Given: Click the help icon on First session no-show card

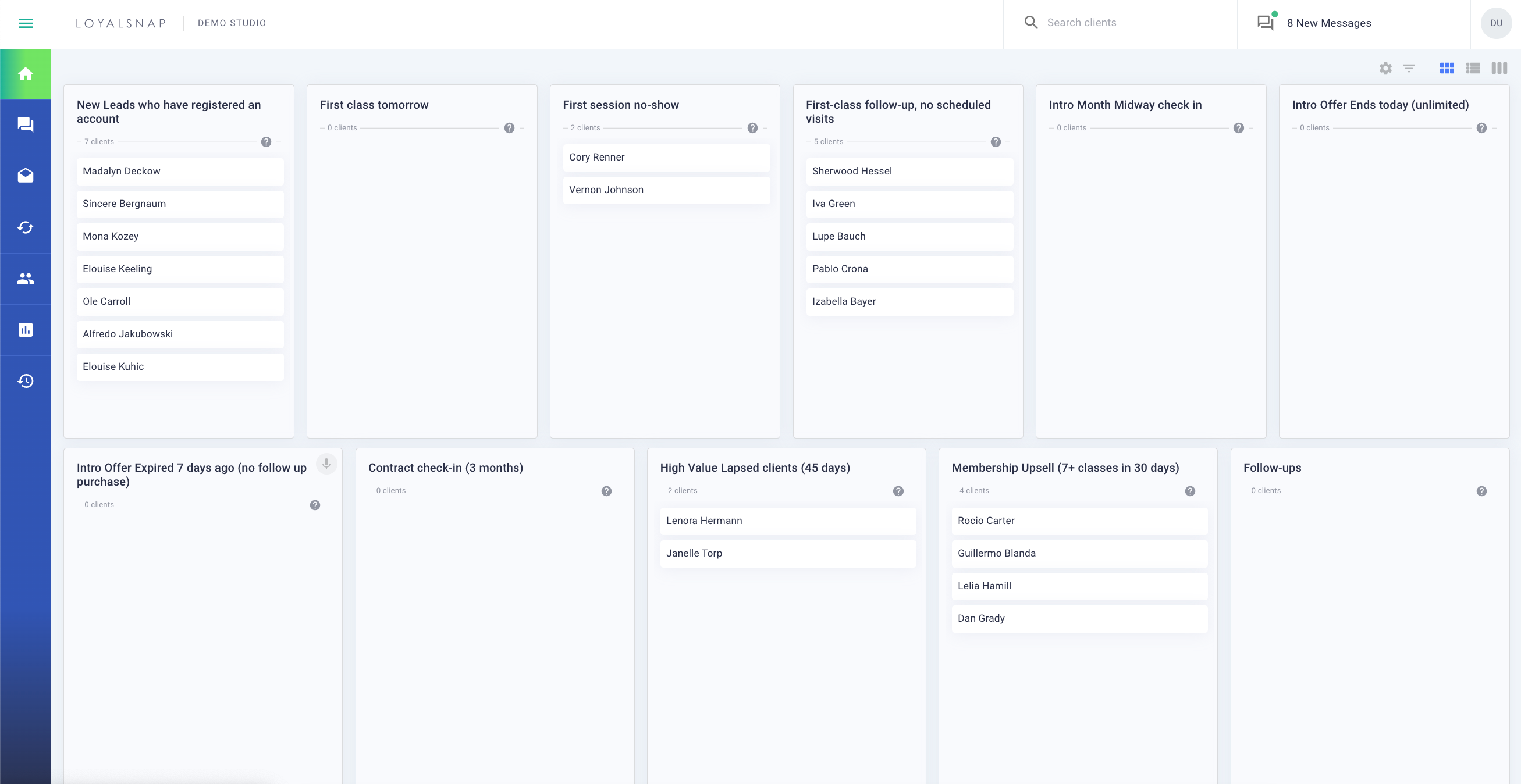Looking at the screenshot, I should coord(752,127).
